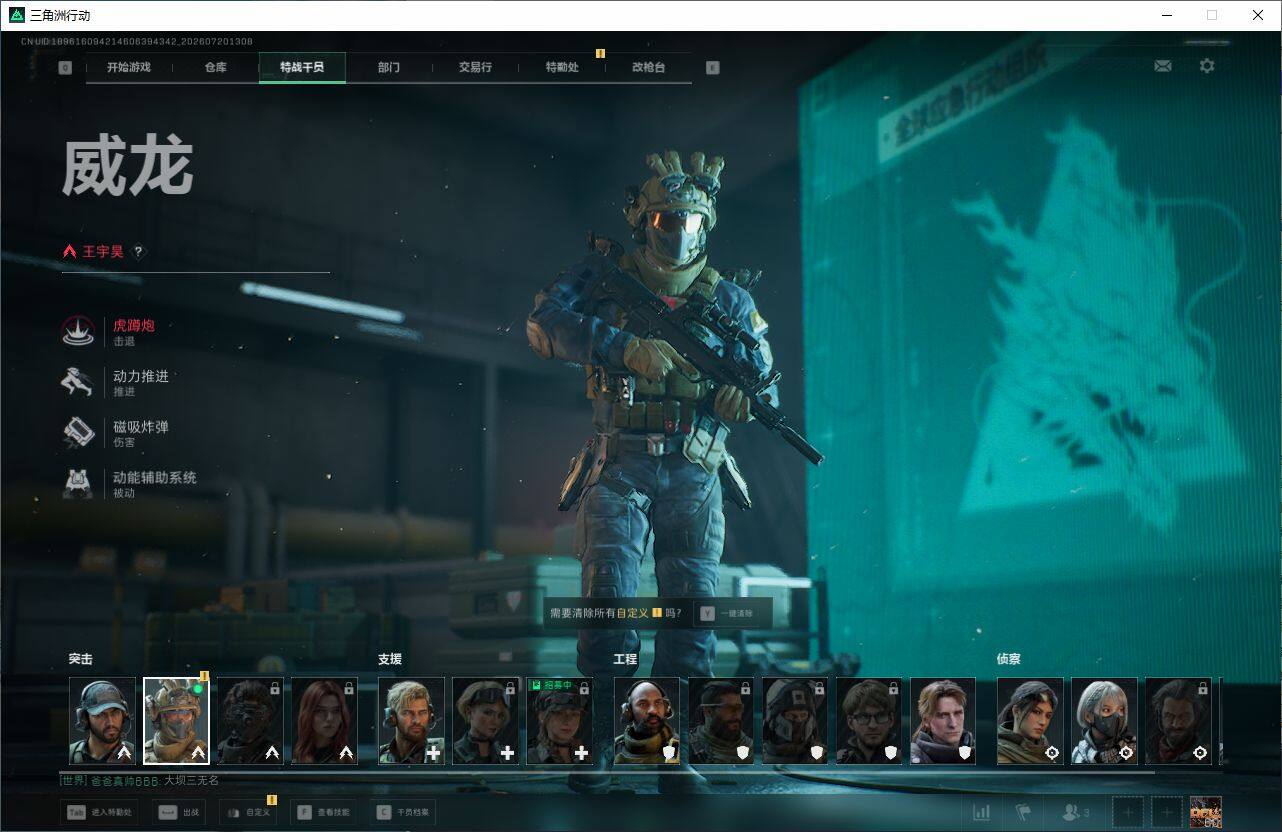Switch to the 交易行 tab
The height and width of the screenshot is (832, 1282).
click(475, 67)
